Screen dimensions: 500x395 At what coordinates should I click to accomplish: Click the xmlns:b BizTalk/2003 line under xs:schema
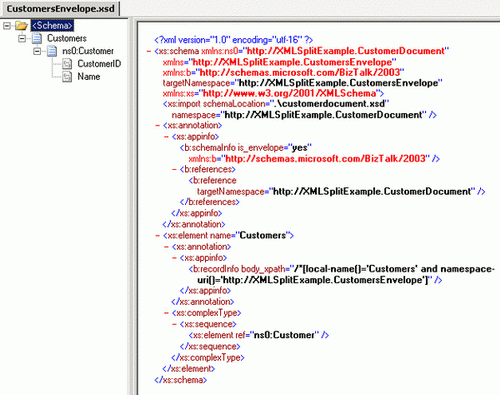283,72
